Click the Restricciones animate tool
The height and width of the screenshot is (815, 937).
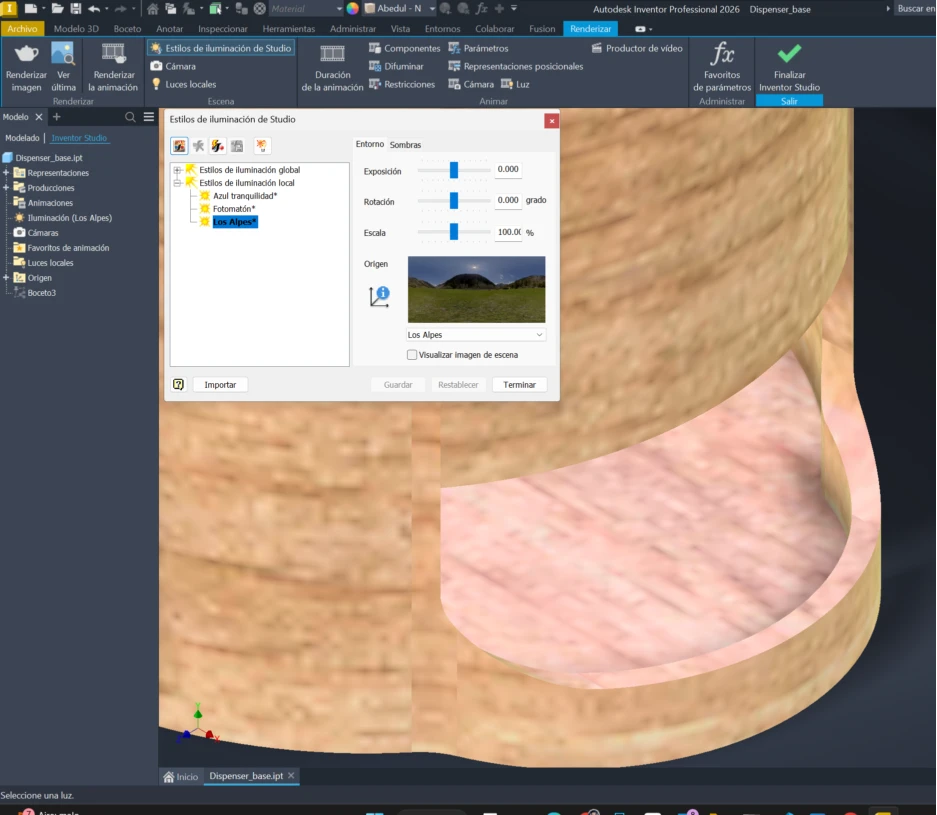(x=402, y=84)
